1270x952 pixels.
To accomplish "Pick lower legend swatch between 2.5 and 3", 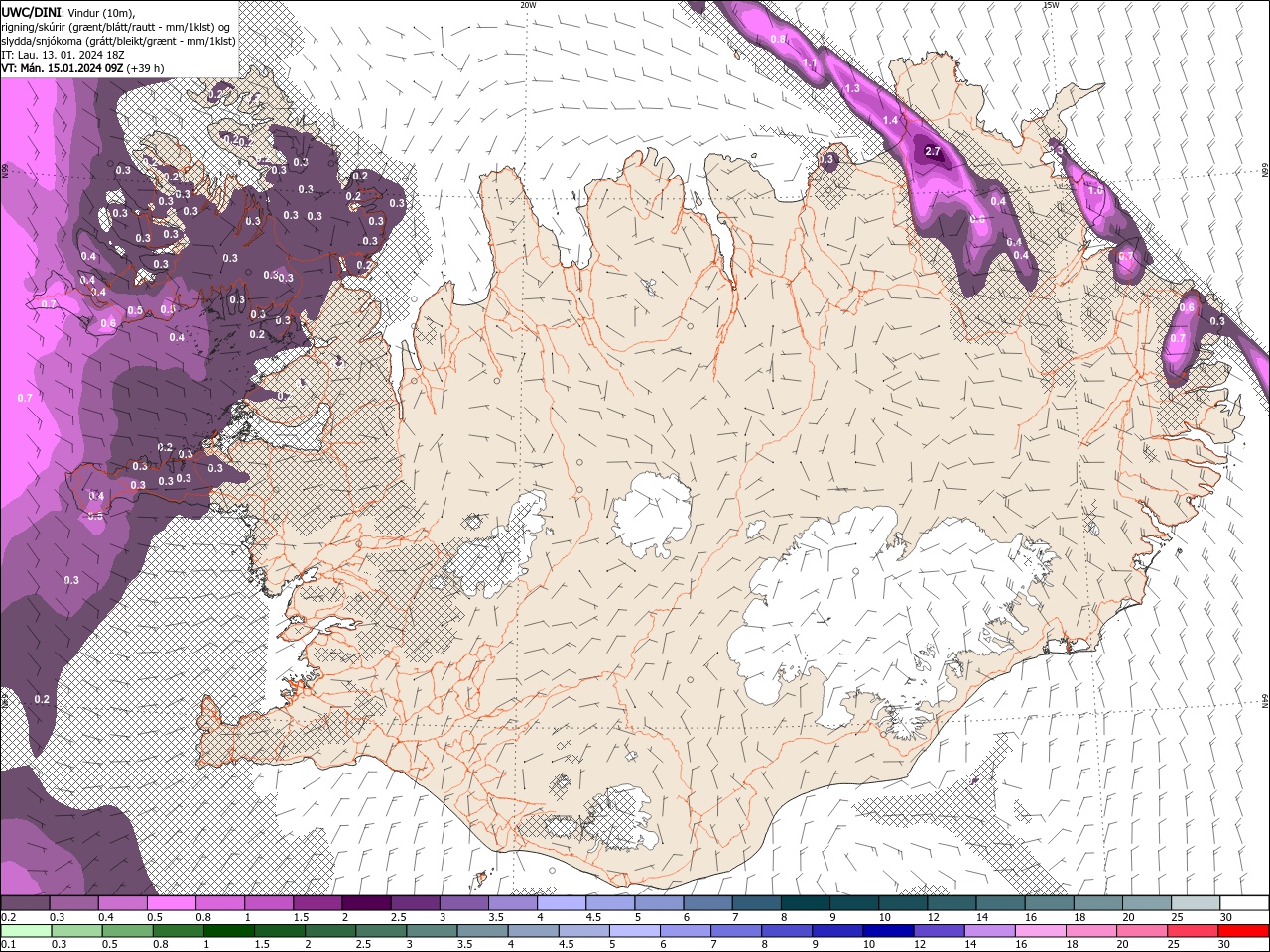I will [380, 931].
